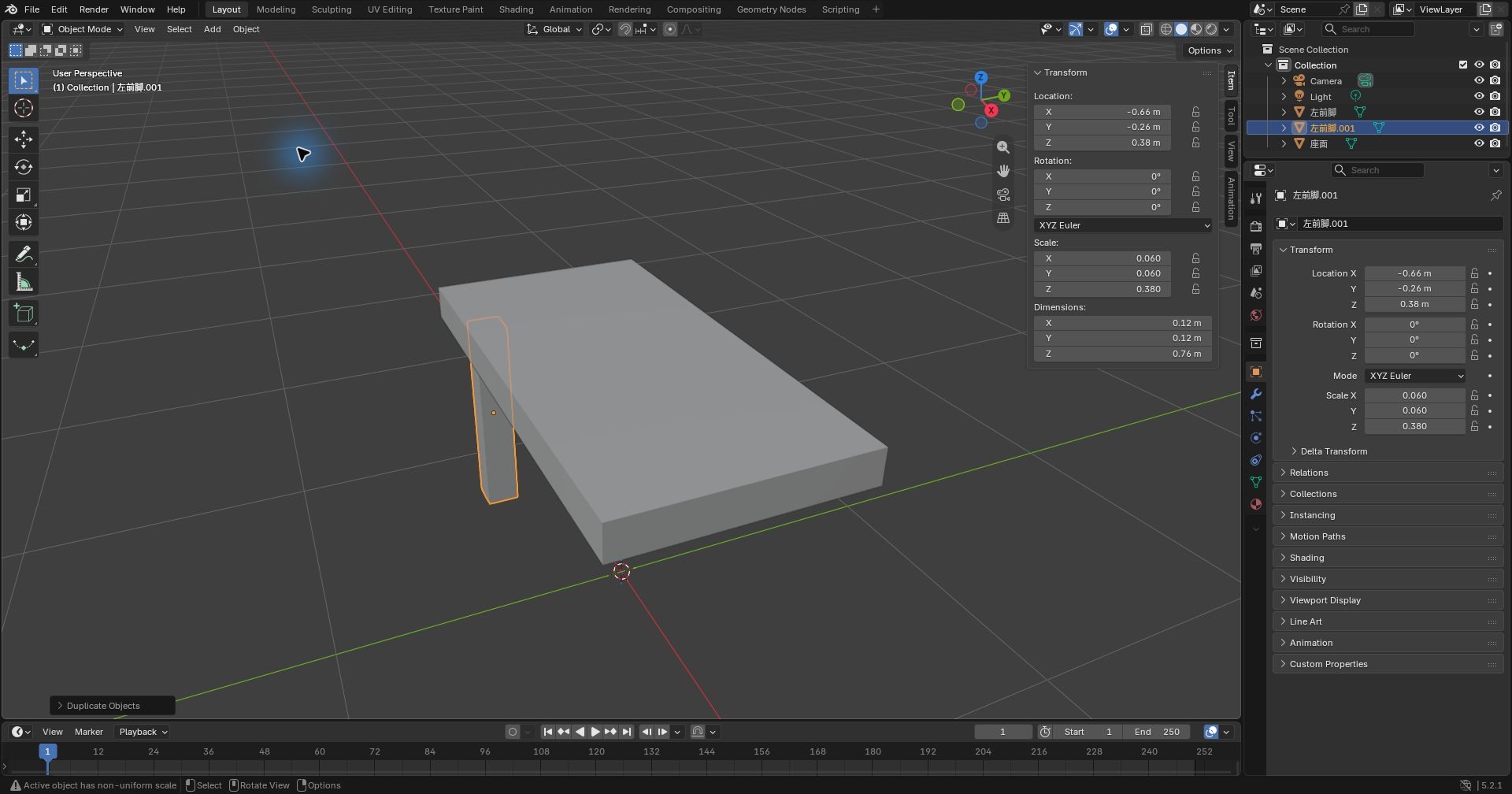Open the Add menu in viewport header
Image resolution: width=1512 pixels, height=794 pixels.
pyautogui.click(x=212, y=29)
